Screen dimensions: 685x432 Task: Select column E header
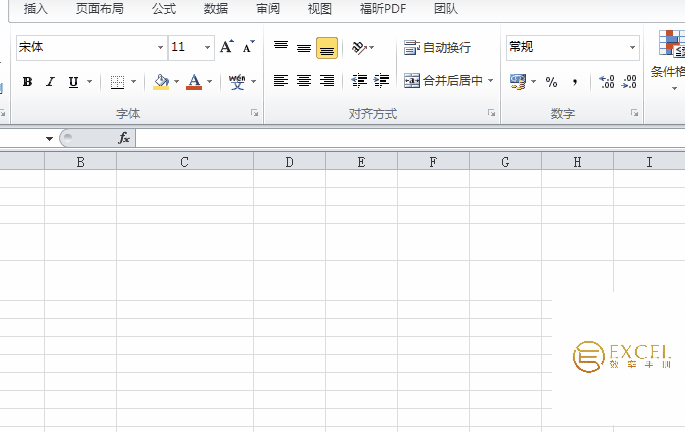pos(361,162)
